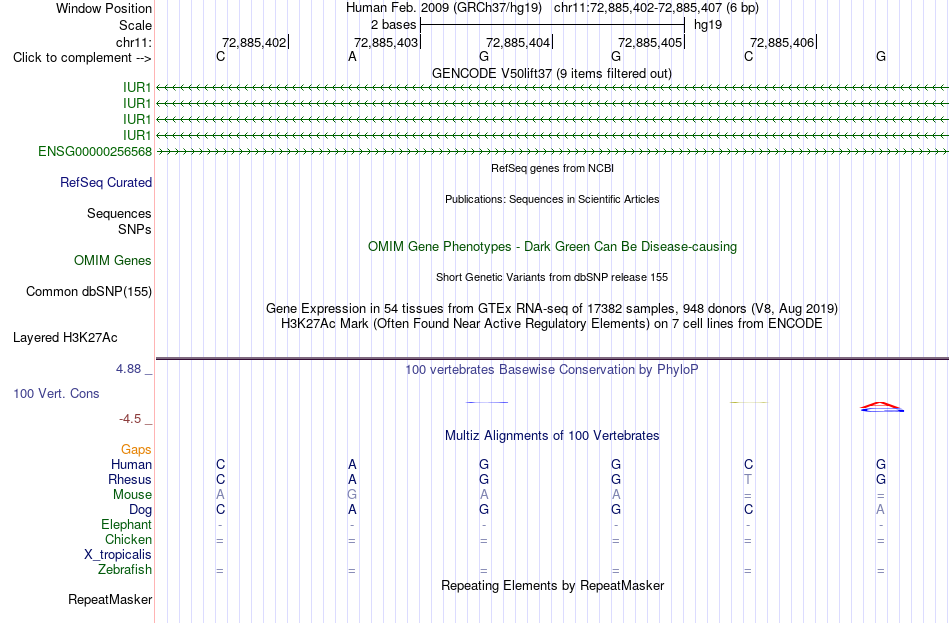Open the 'RefSeq Curated' track label
This screenshot has width=950, height=623.
[106, 182]
